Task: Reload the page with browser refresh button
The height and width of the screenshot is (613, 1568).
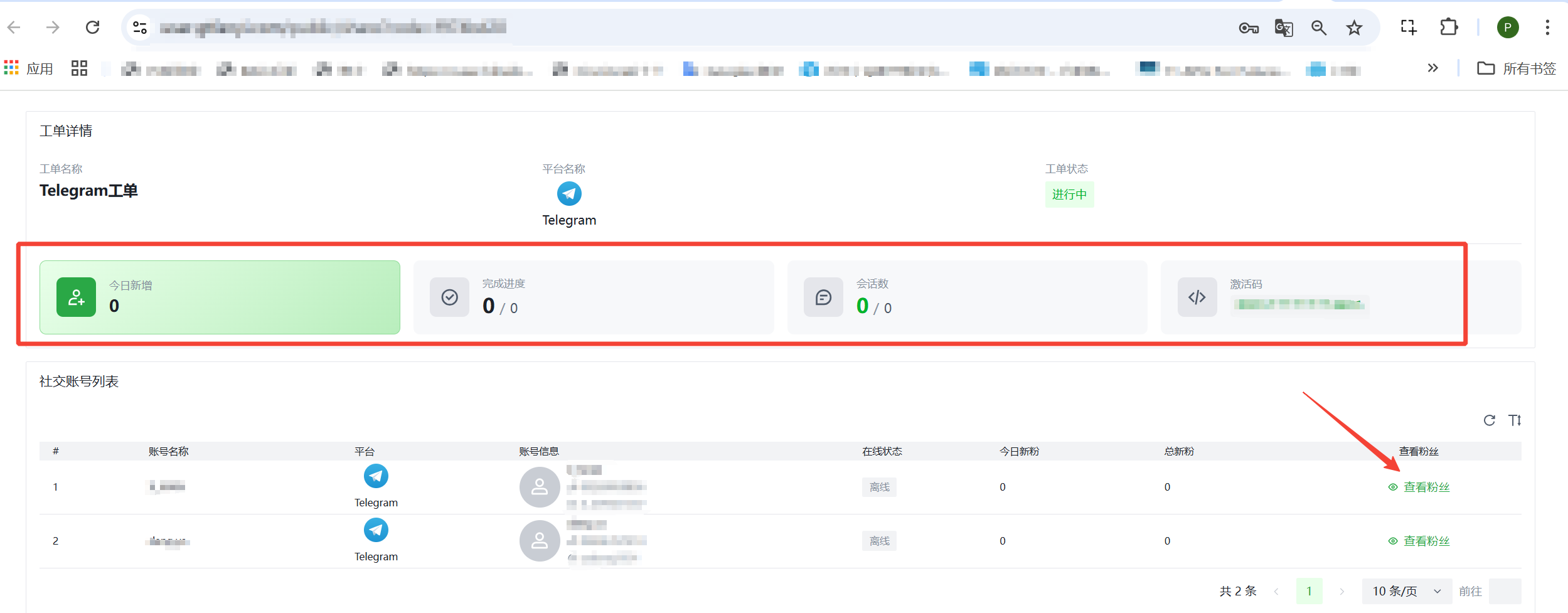Action: 93,28
